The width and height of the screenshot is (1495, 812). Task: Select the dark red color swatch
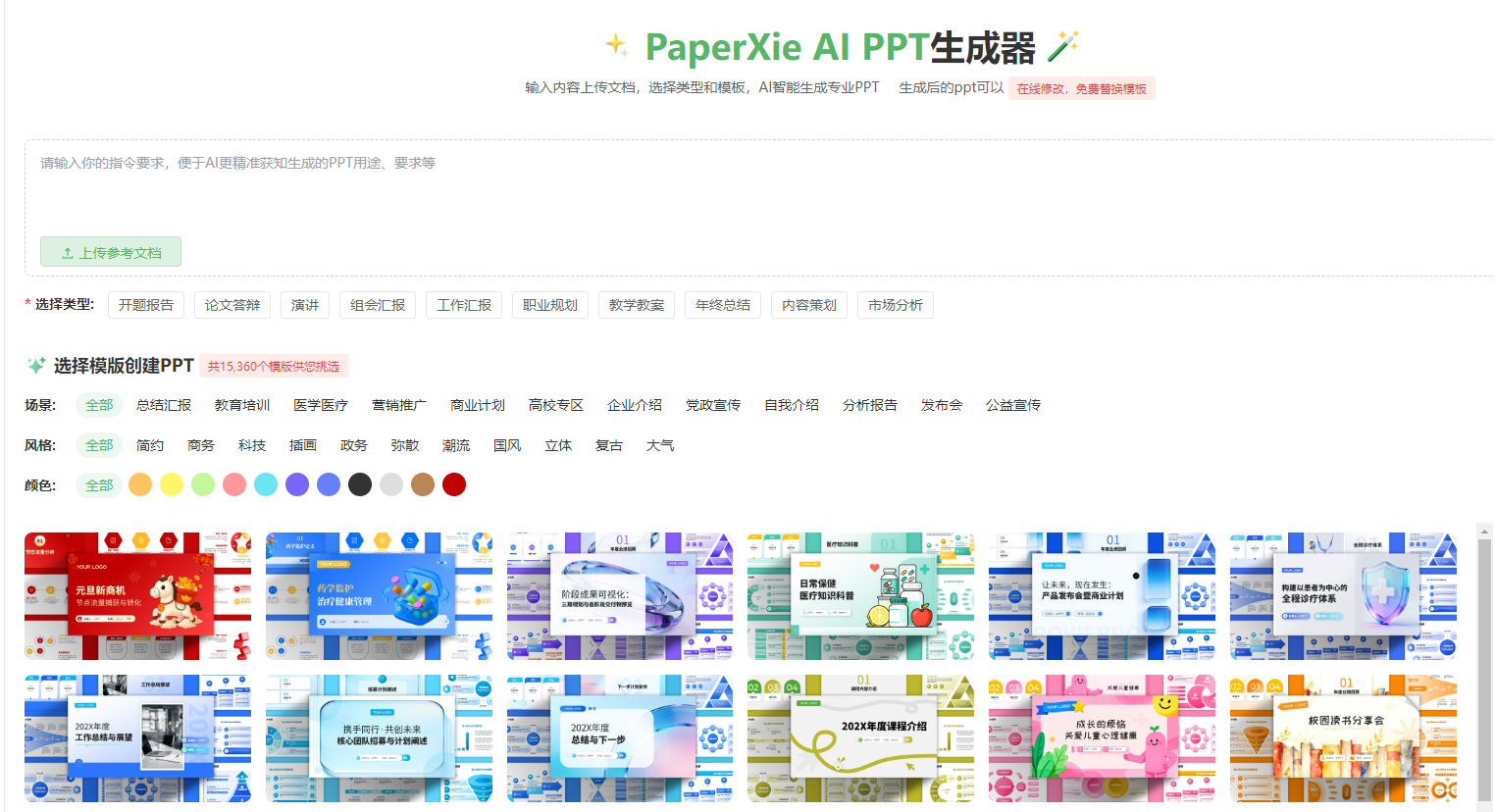(454, 484)
